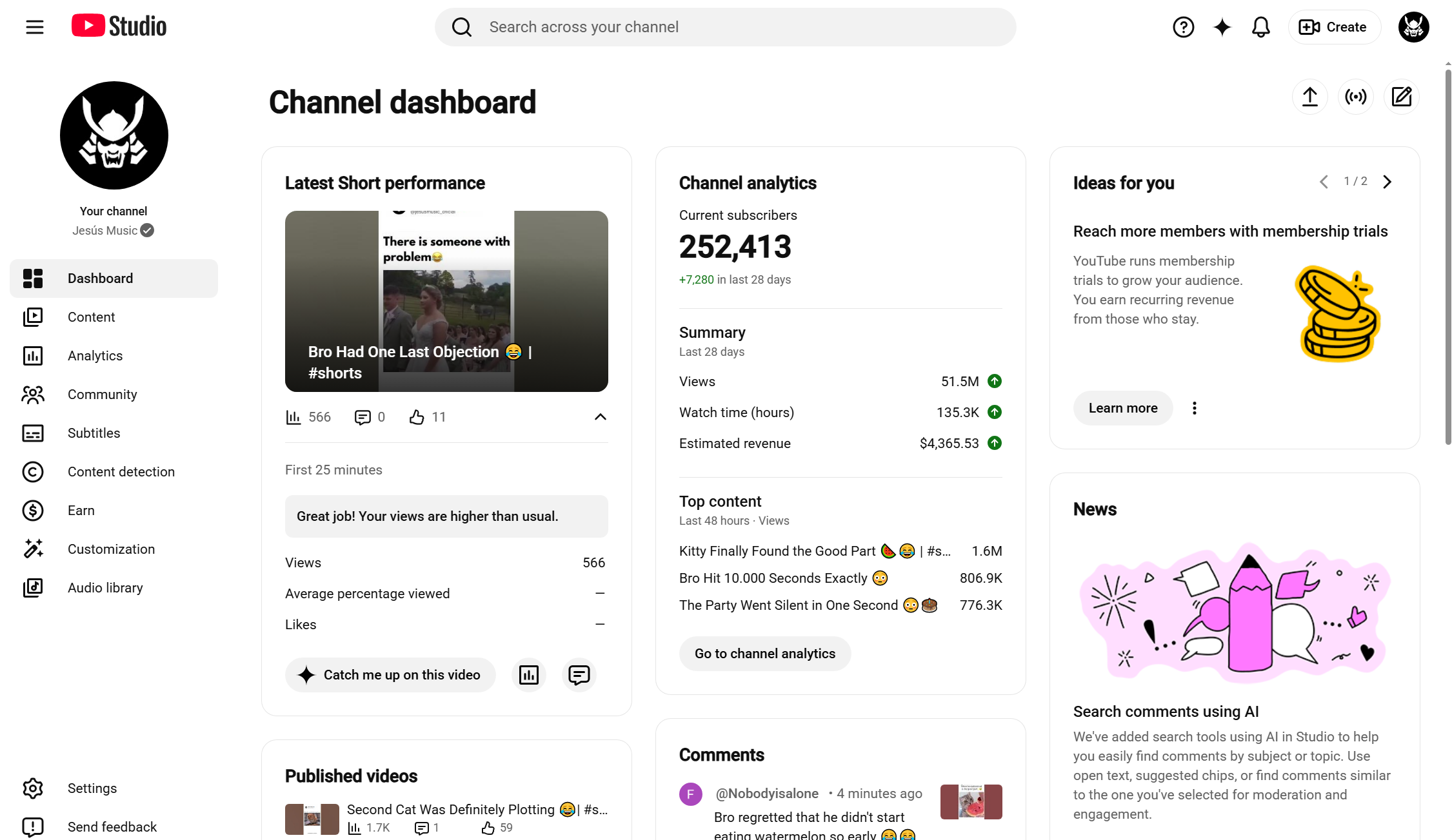Image resolution: width=1452 pixels, height=840 pixels.
Task: Click the create post pencil icon
Action: [1401, 97]
